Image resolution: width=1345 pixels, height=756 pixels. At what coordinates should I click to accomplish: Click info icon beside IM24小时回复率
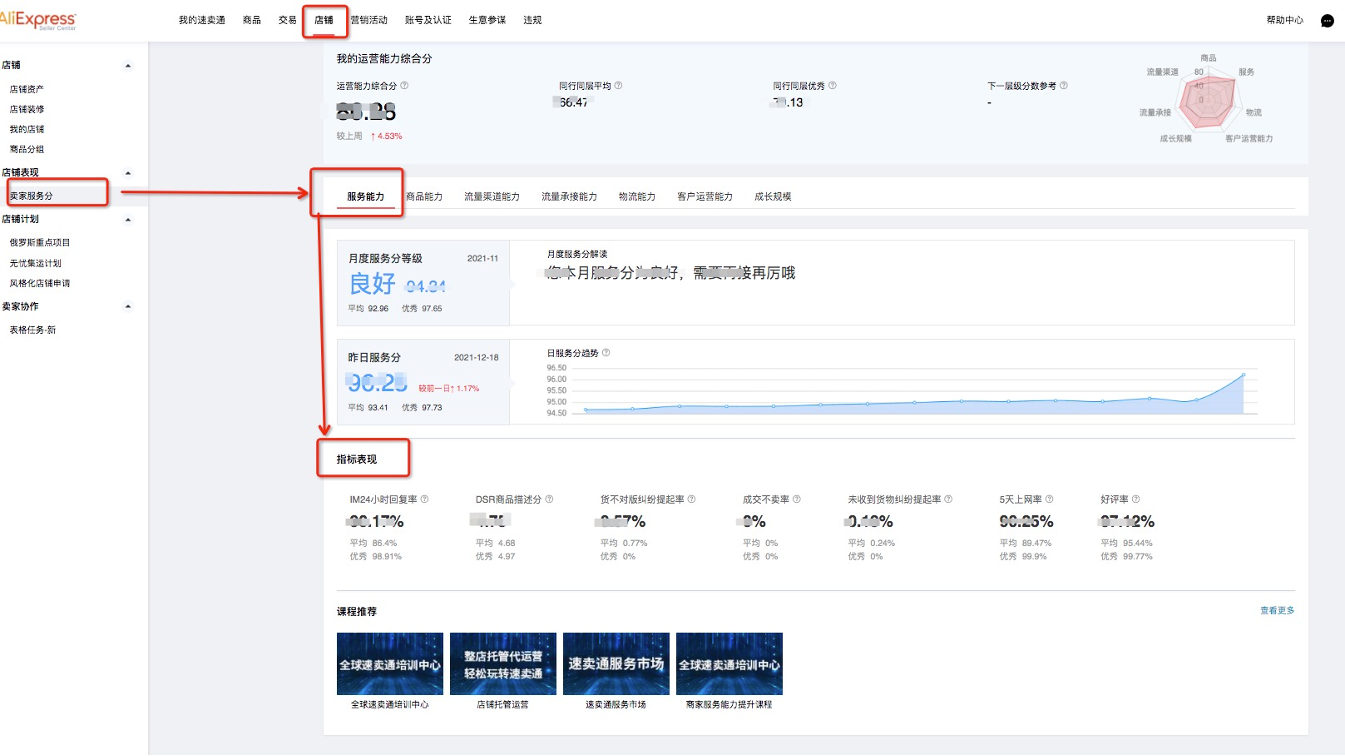point(425,499)
